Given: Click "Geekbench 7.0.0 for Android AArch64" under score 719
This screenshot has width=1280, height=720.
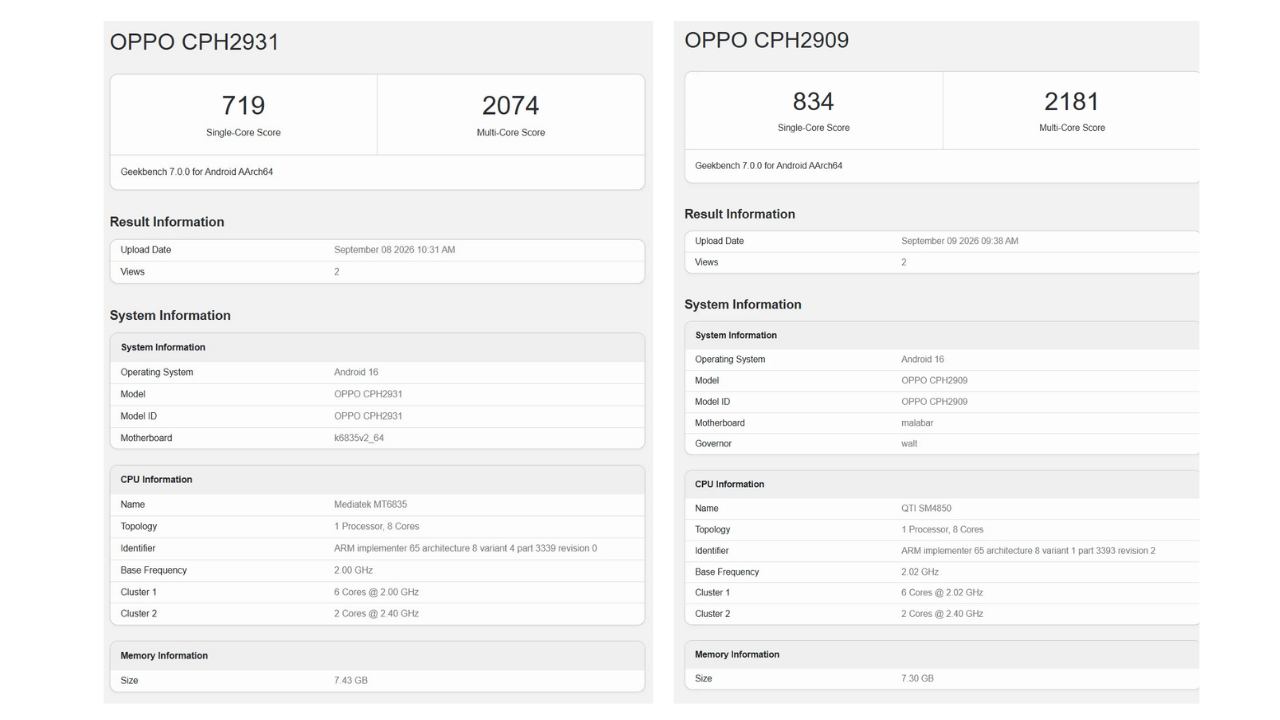Looking at the screenshot, I should pyautogui.click(x=197, y=172).
